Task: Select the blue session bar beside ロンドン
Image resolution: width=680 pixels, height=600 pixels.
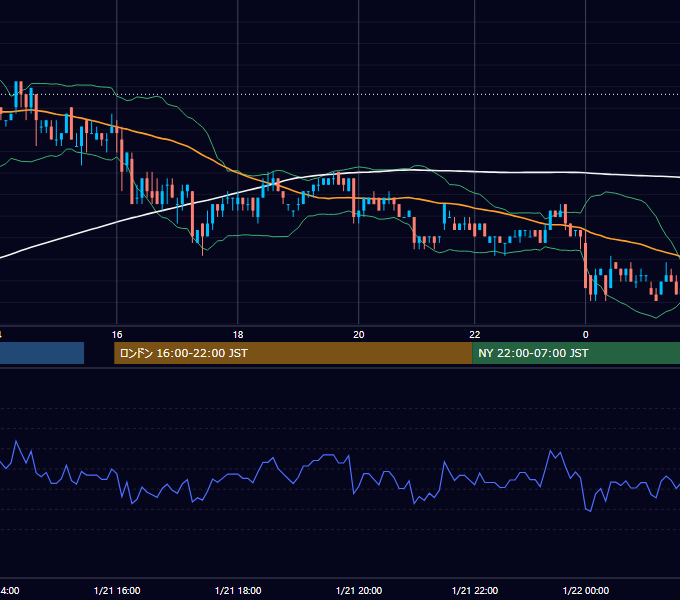Action: [x=42, y=353]
